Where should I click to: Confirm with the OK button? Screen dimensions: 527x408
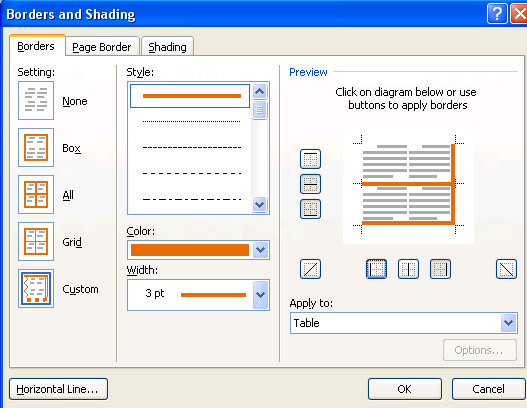click(x=405, y=389)
